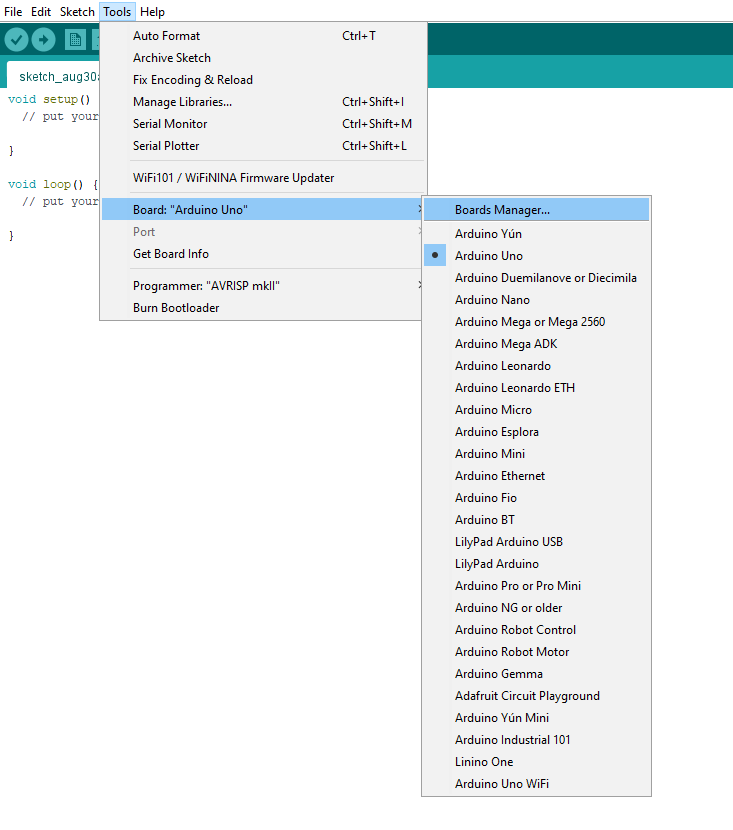Click Get Board Info
The height and width of the screenshot is (830, 733).
[x=263, y=254]
